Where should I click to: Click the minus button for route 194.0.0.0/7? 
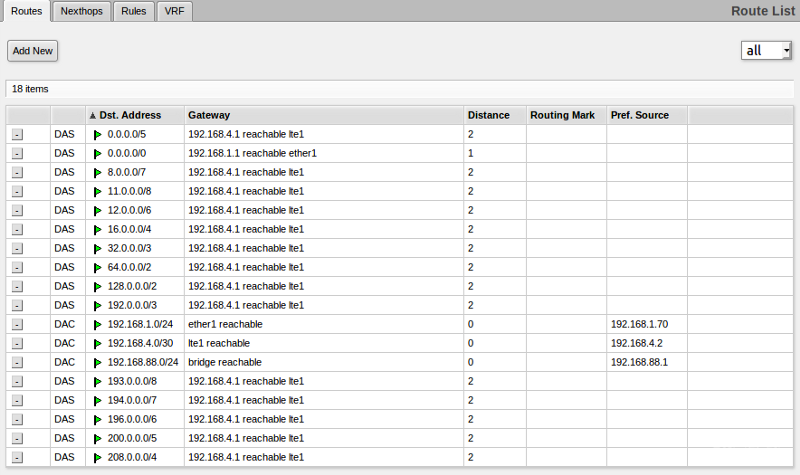17,401
